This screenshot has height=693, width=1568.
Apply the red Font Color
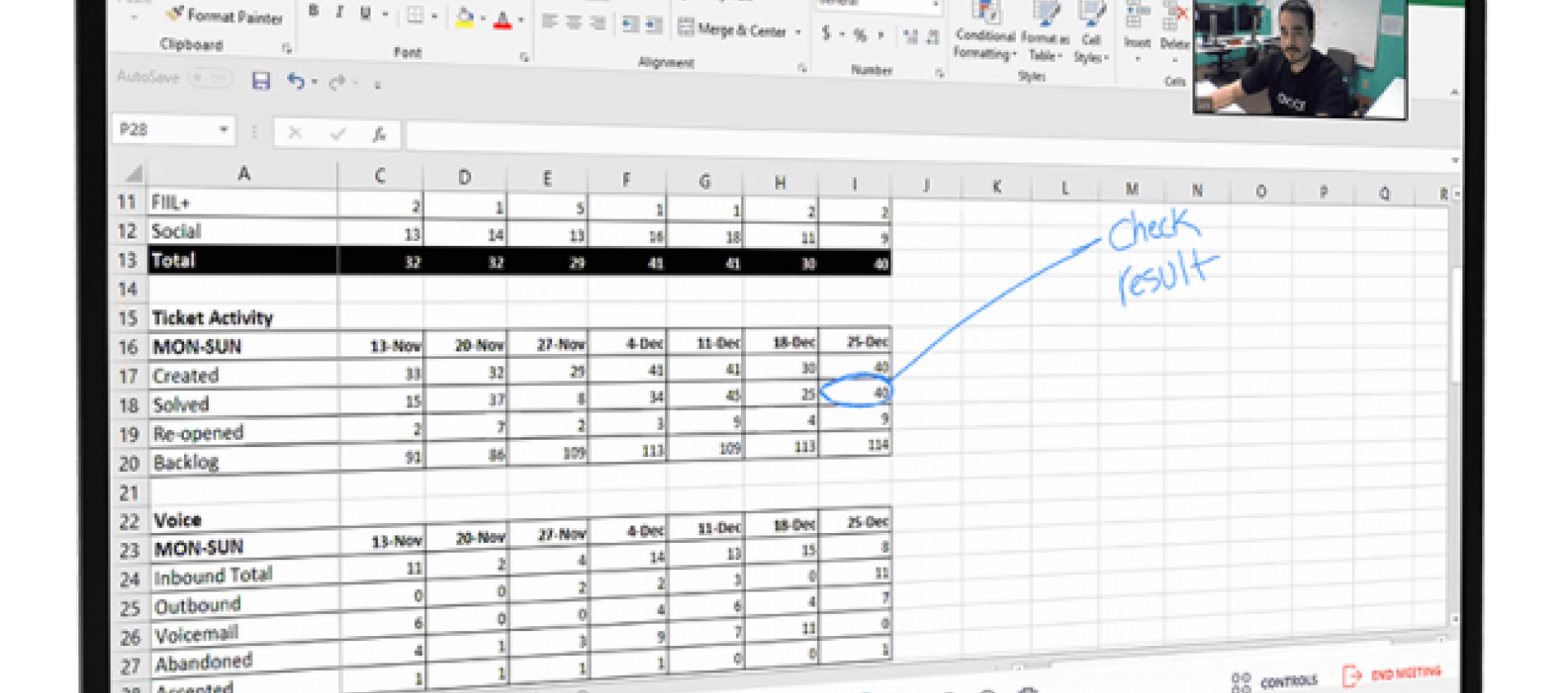(x=502, y=20)
